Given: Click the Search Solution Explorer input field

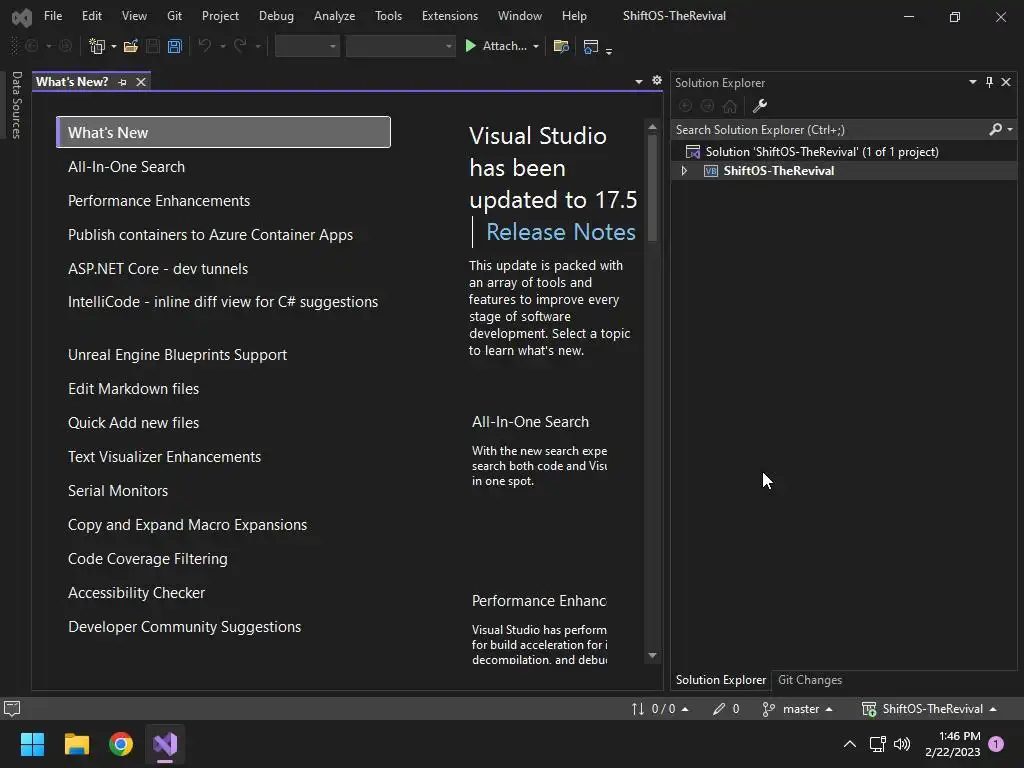Looking at the screenshot, I should [829, 129].
